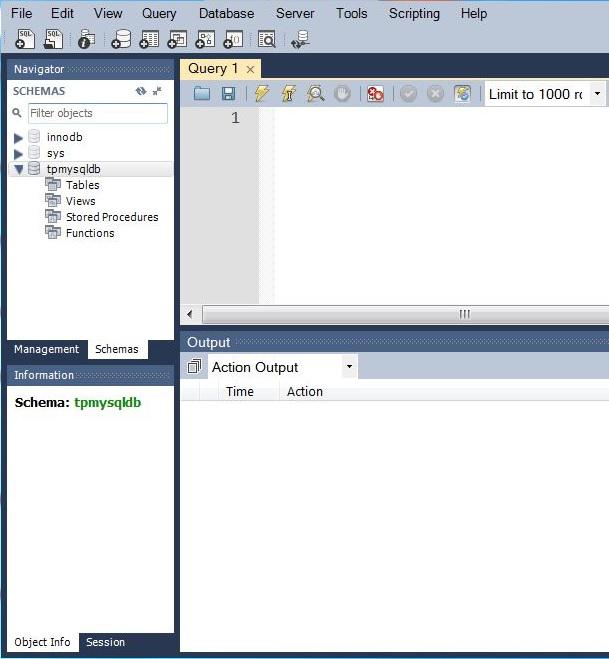The width and height of the screenshot is (609, 659).
Task: Select the Stored Procedures node
Action: 112,217
